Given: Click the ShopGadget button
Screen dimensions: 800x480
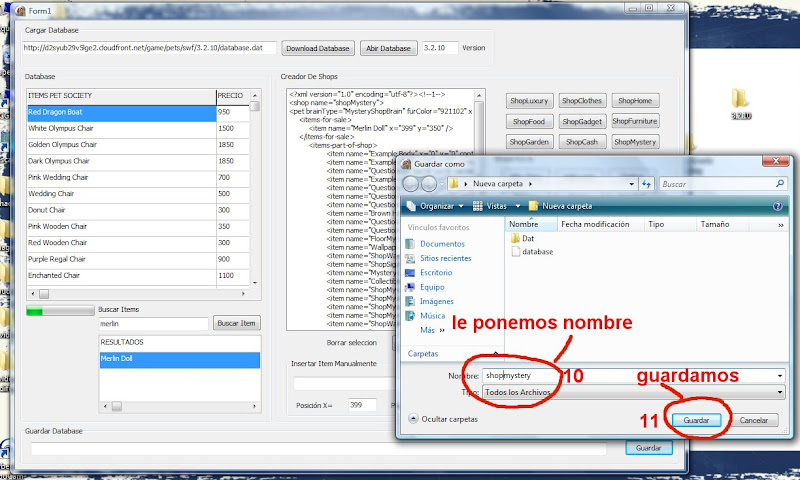Looking at the screenshot, I should pyautogui.click(x=582, y=121).
